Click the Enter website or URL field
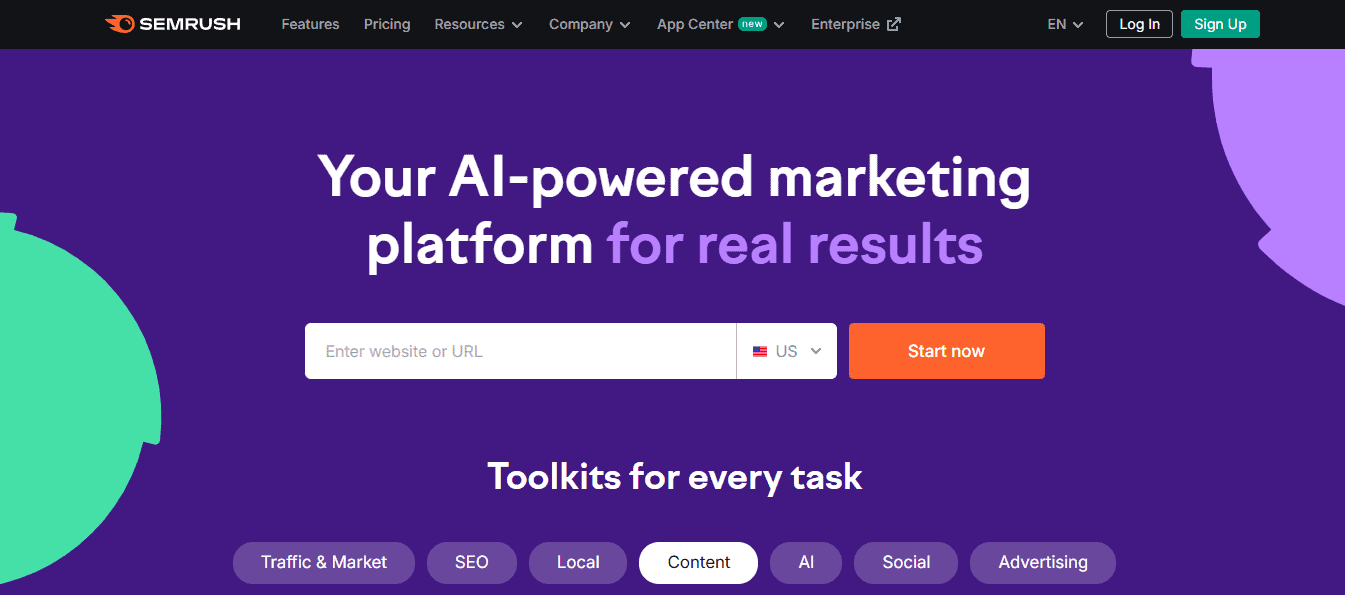 (520, 351)
